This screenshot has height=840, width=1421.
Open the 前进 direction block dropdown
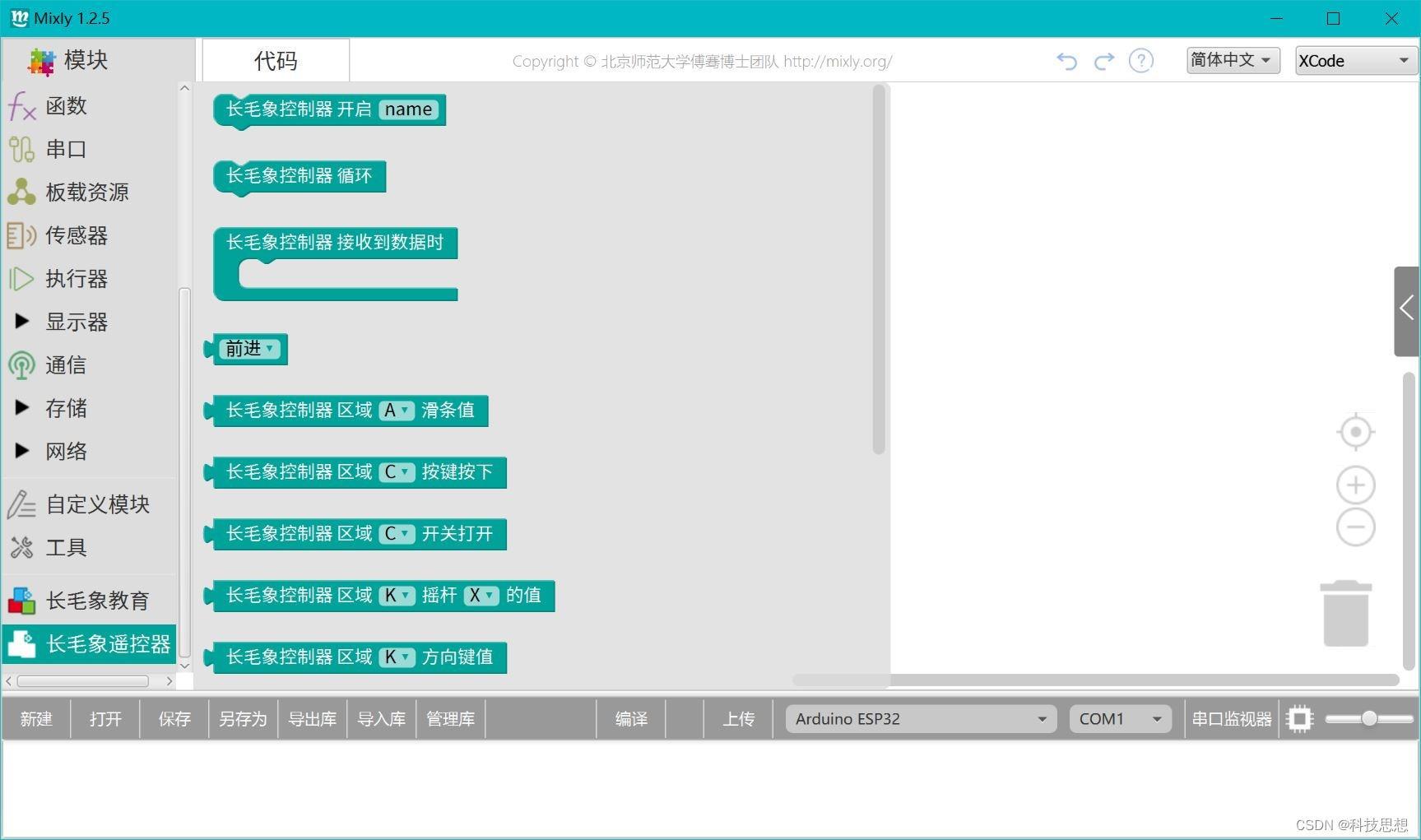pyautogui.click(x=250, y=349)
